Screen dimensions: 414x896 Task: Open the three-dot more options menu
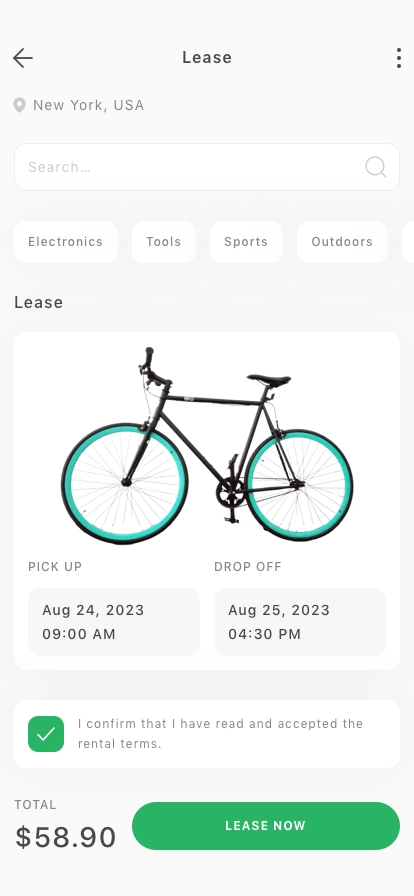[x=399, y=58]
